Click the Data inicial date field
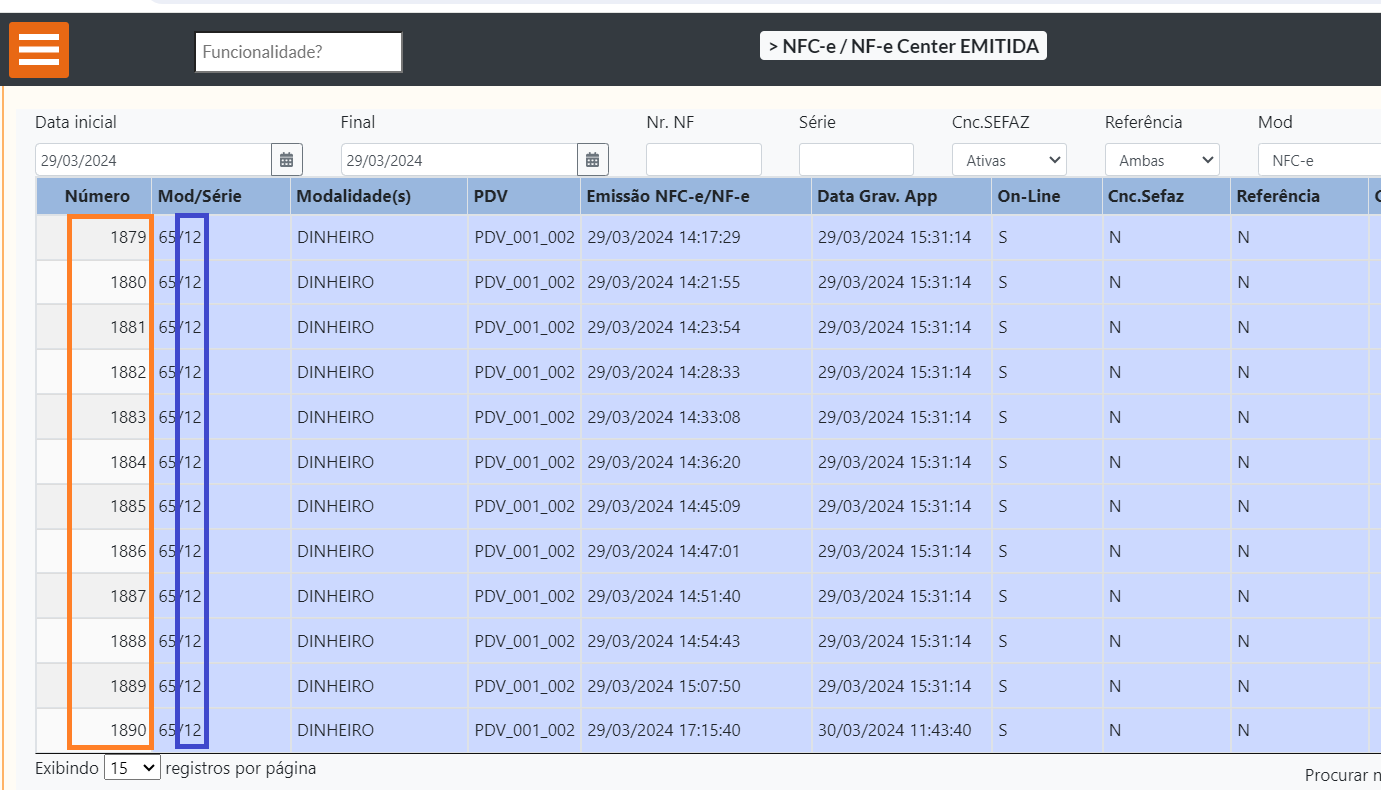The height and width of the screenshot is (790, 1381). 153,160
